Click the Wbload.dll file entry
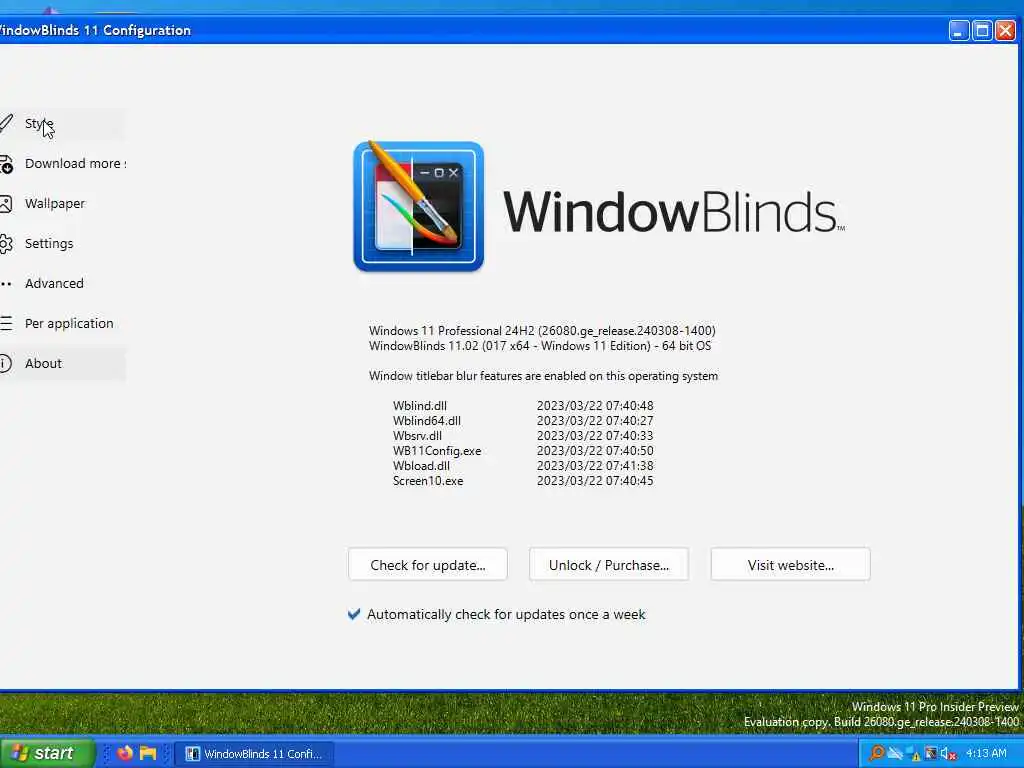The width and height of the screenshot is (1024, 768). 421,466
